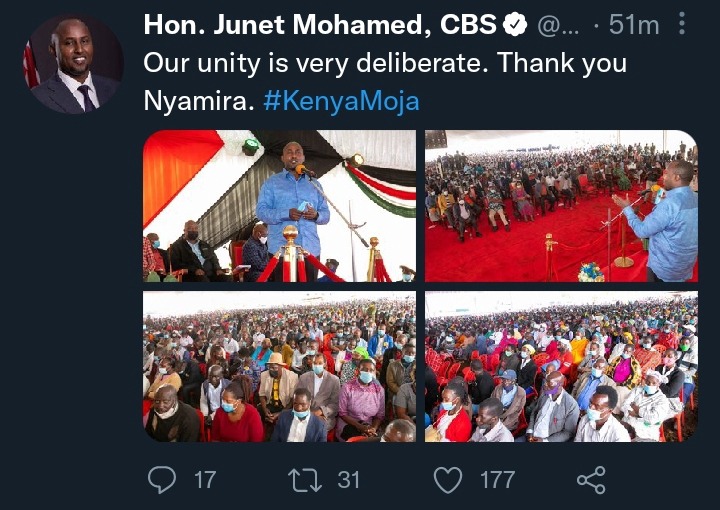Open the #KenyaMoja hashtag link
This screenshot has height=510, width=720.
click(342, 101)
